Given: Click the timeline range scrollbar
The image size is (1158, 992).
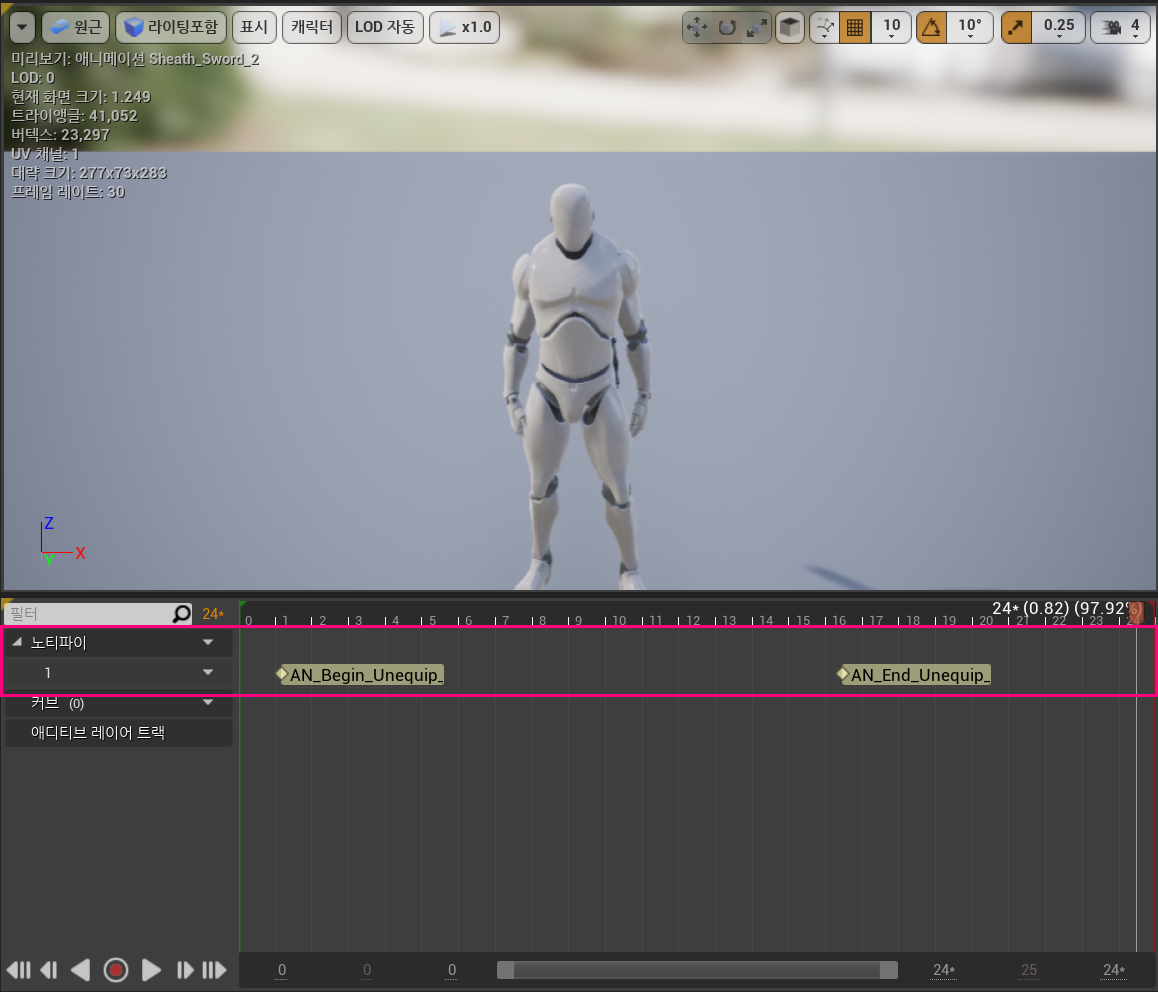Looking at the screenshot, I should 697,970.
